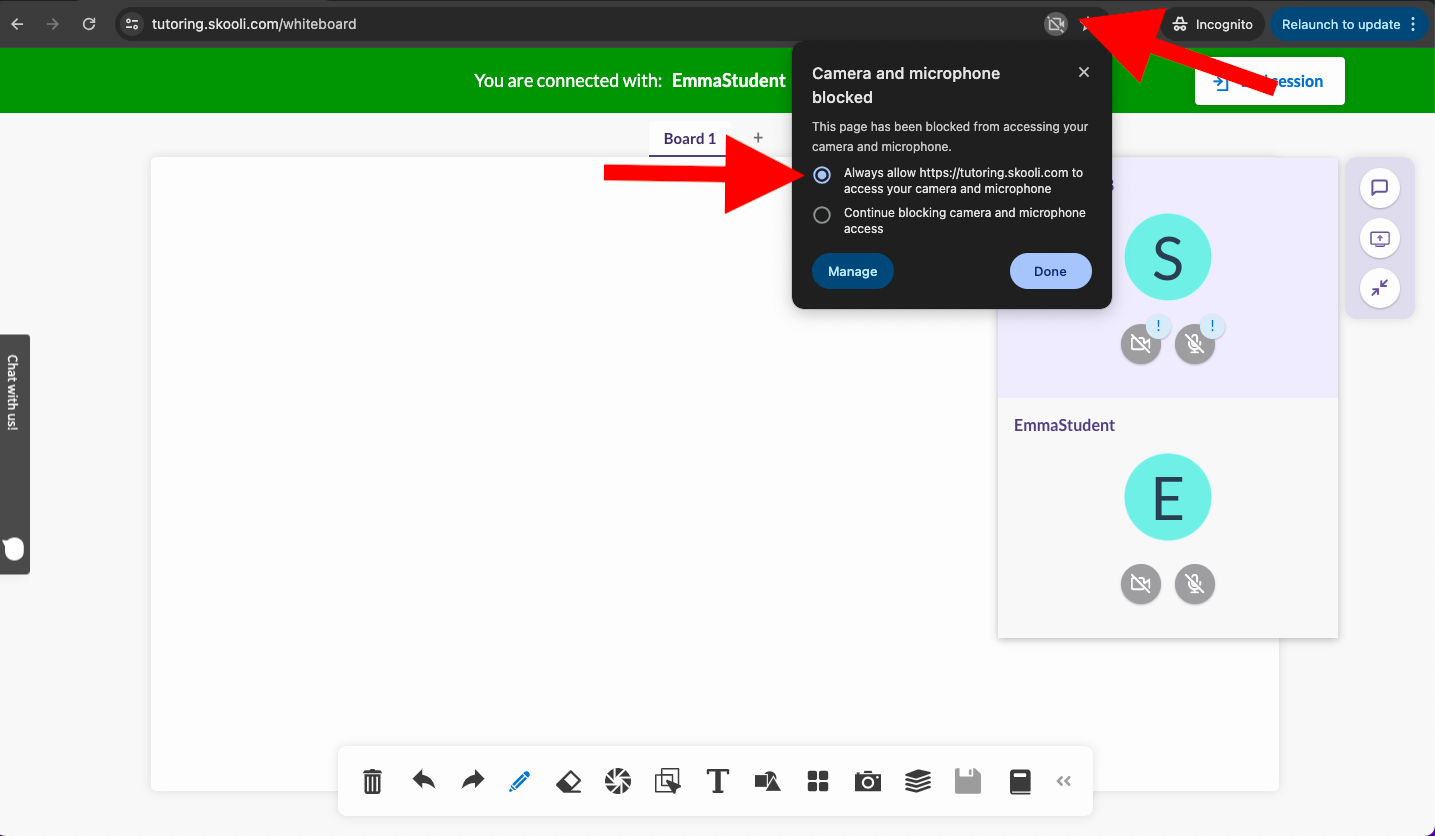Screen dimensions: 1435x836
Task: Open site information icon in address bar
Action: (x=132, y=24)
